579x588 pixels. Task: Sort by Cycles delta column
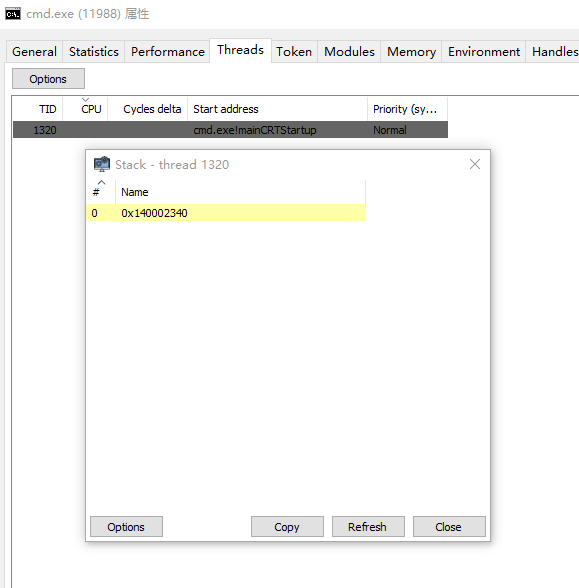(147, 109)
